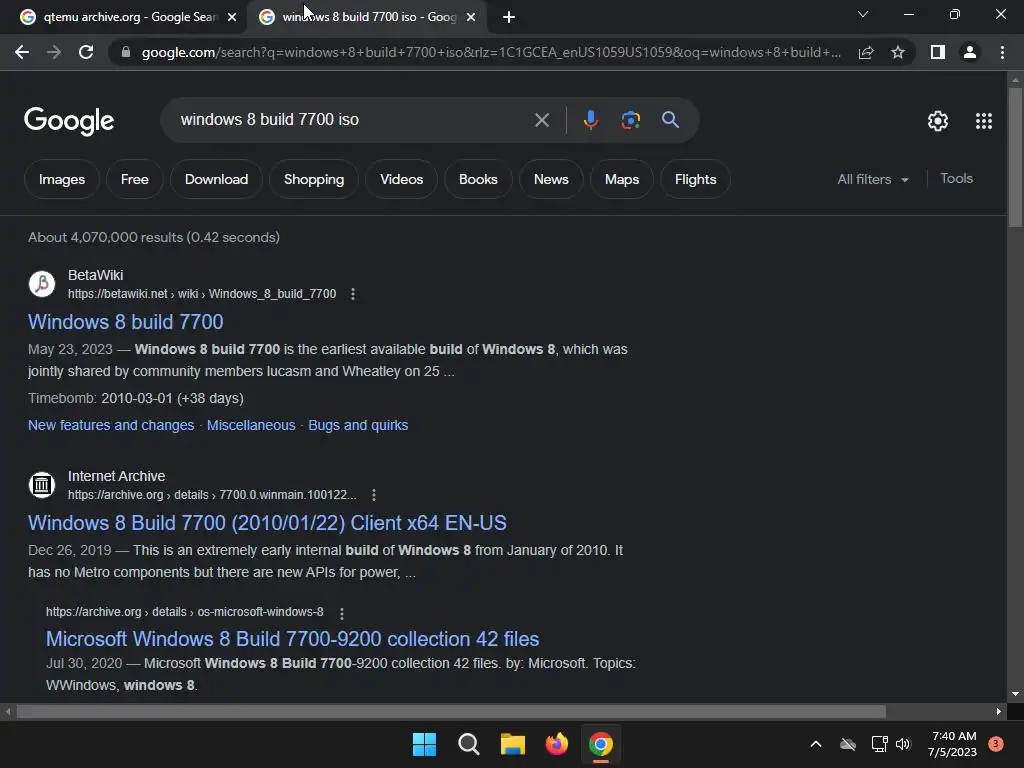
Task: Open Chrome side panel
Action: [938, 52]
